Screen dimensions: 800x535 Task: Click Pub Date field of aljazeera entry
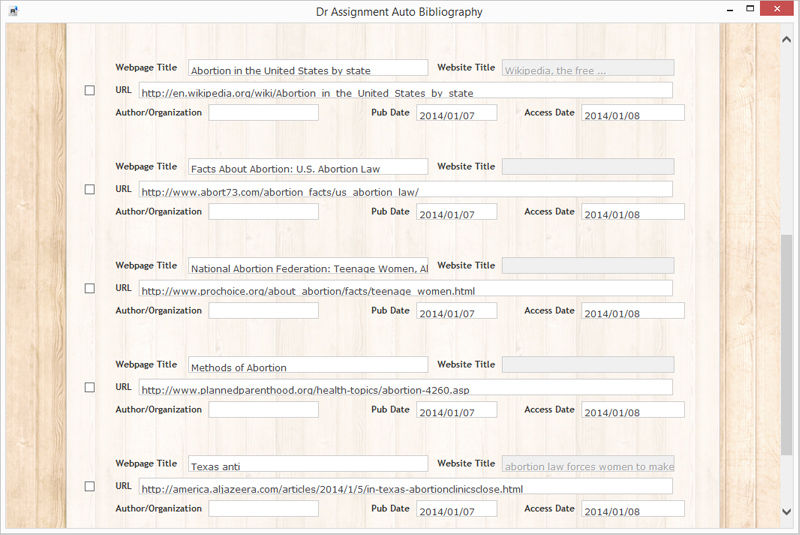(457, 508)
